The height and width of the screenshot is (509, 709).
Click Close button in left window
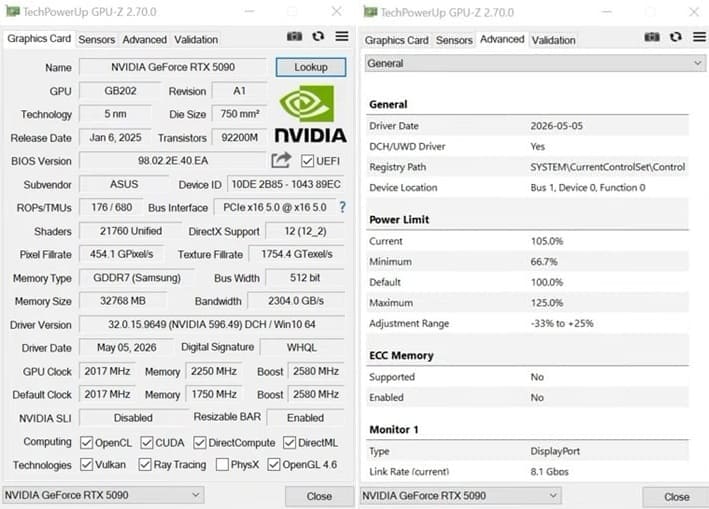pyautogui.click(x=319, y=496)
